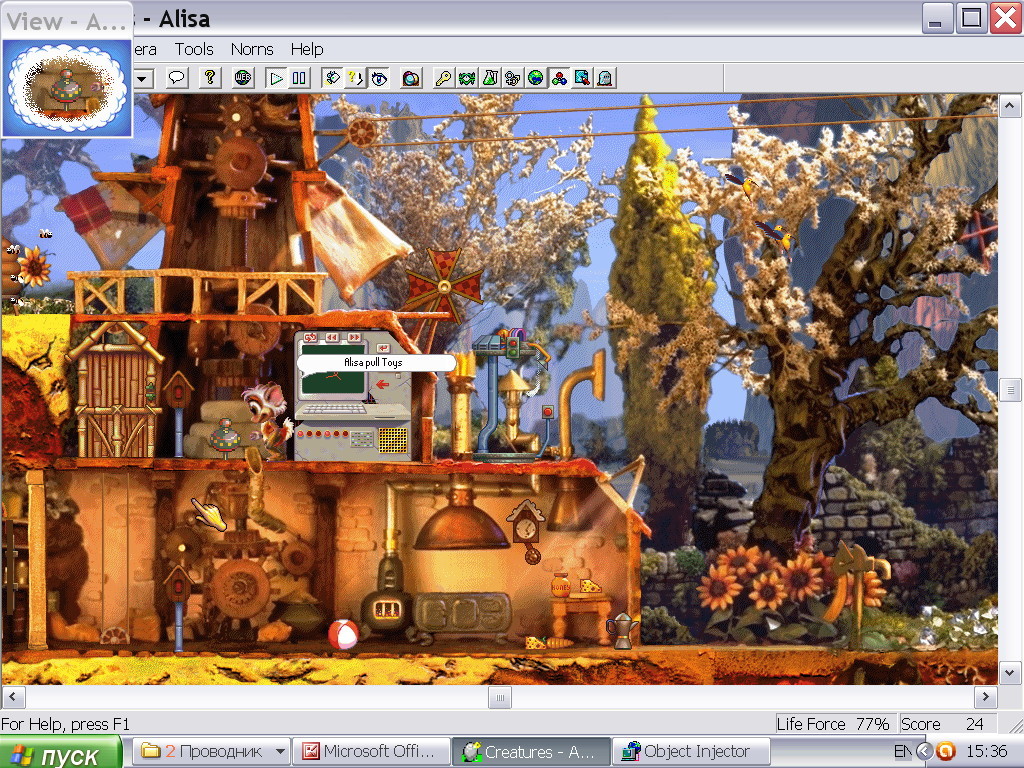Expand the toolbar dropdown arrow

[143, 79]
